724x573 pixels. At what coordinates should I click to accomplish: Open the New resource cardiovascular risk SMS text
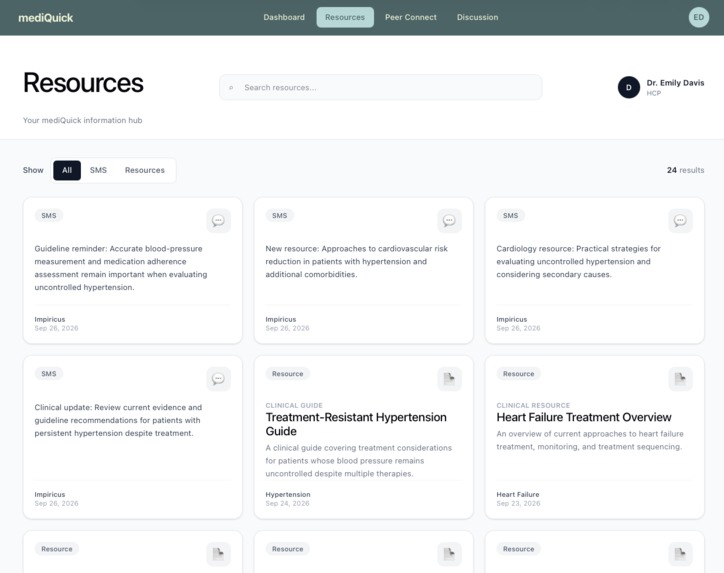[x=356, y=261]
